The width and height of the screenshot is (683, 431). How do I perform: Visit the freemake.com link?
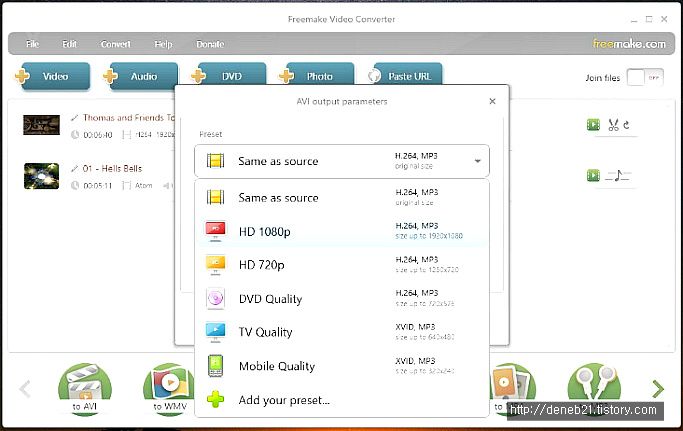[629, 44]
